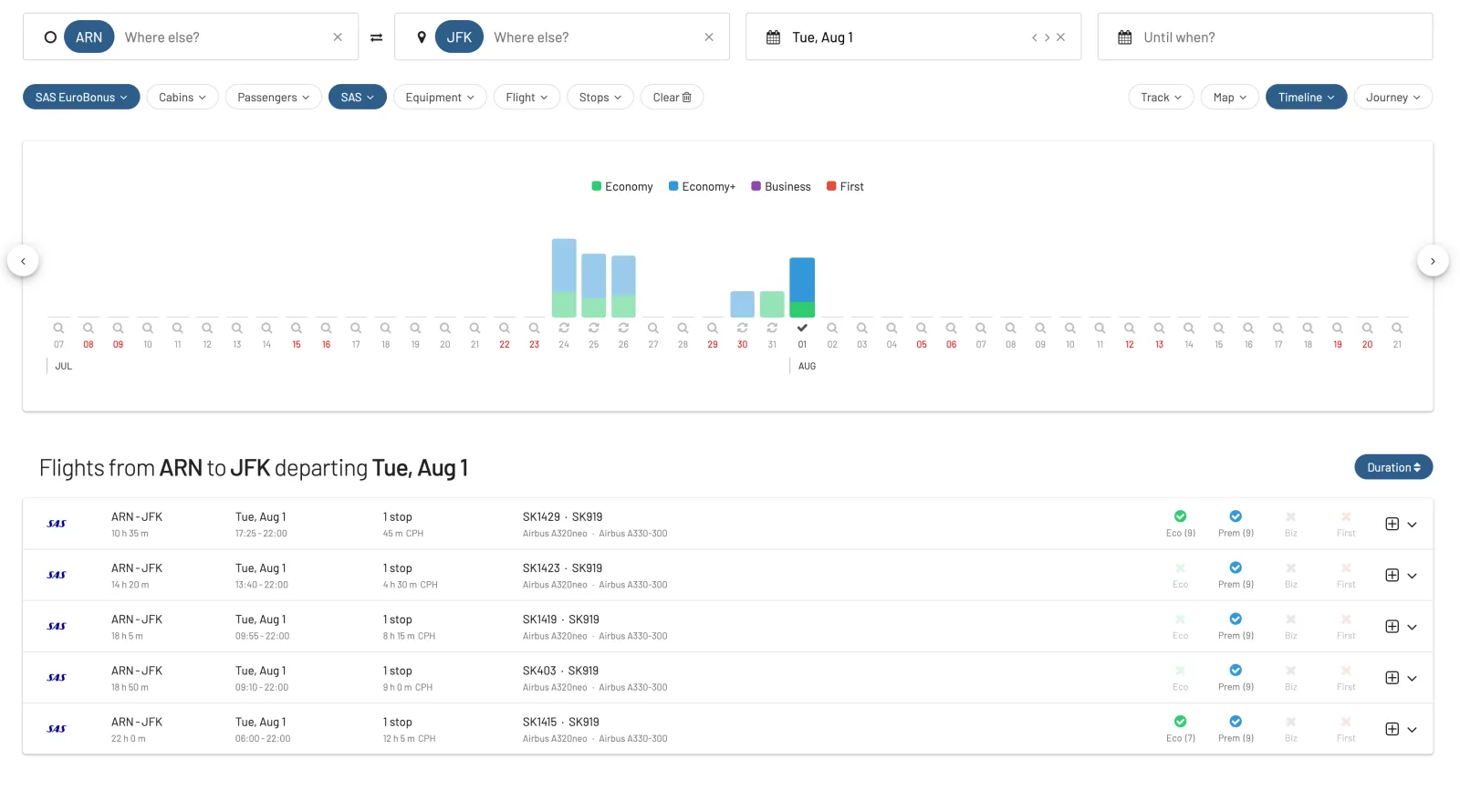Add SK403 flight with plus icon
The image size is (1460, 812).
click(x=1392, y=677)
